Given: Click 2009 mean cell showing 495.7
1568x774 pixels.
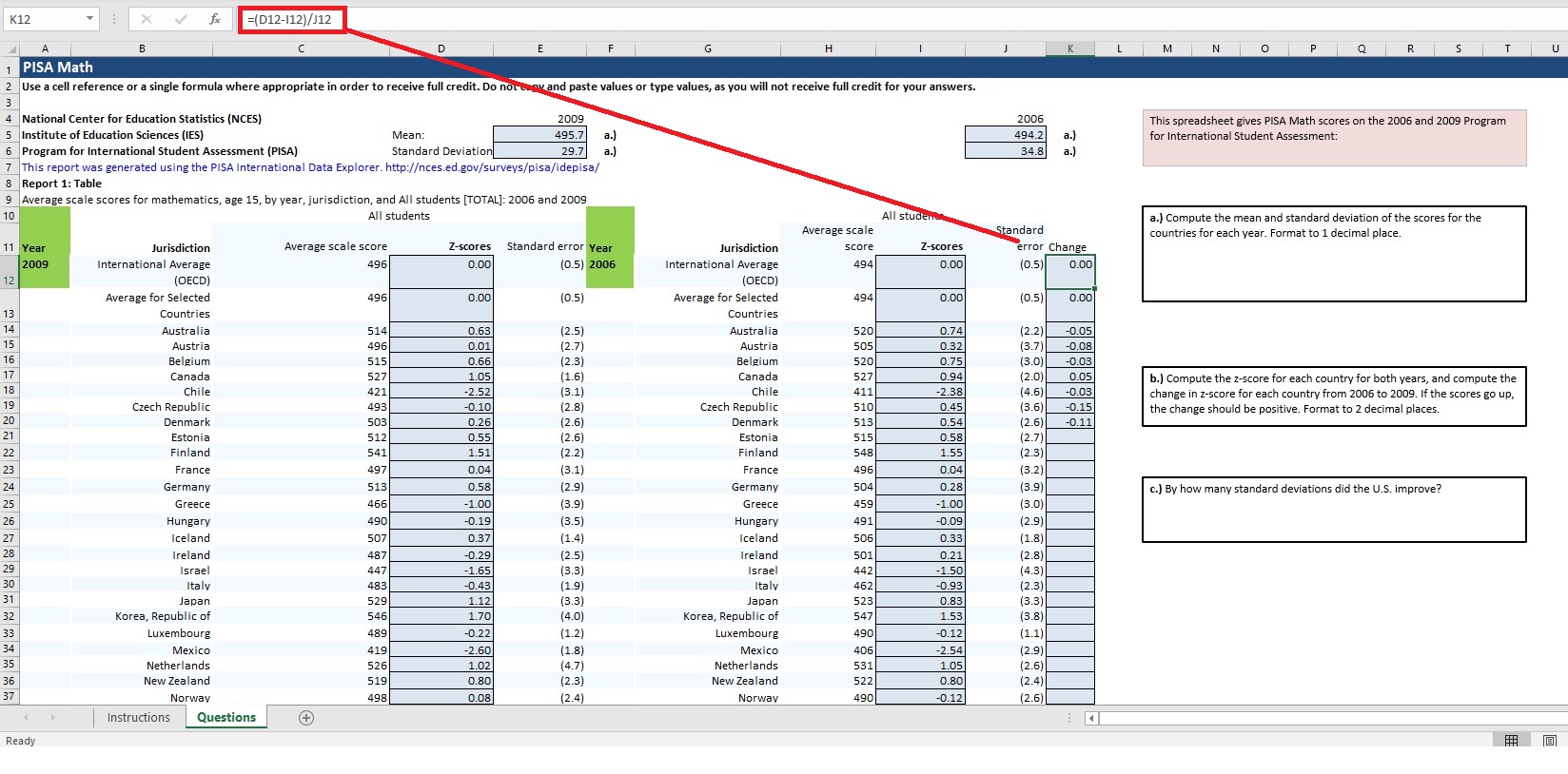Looking at the screenshot, I should [x=540, y=135].
